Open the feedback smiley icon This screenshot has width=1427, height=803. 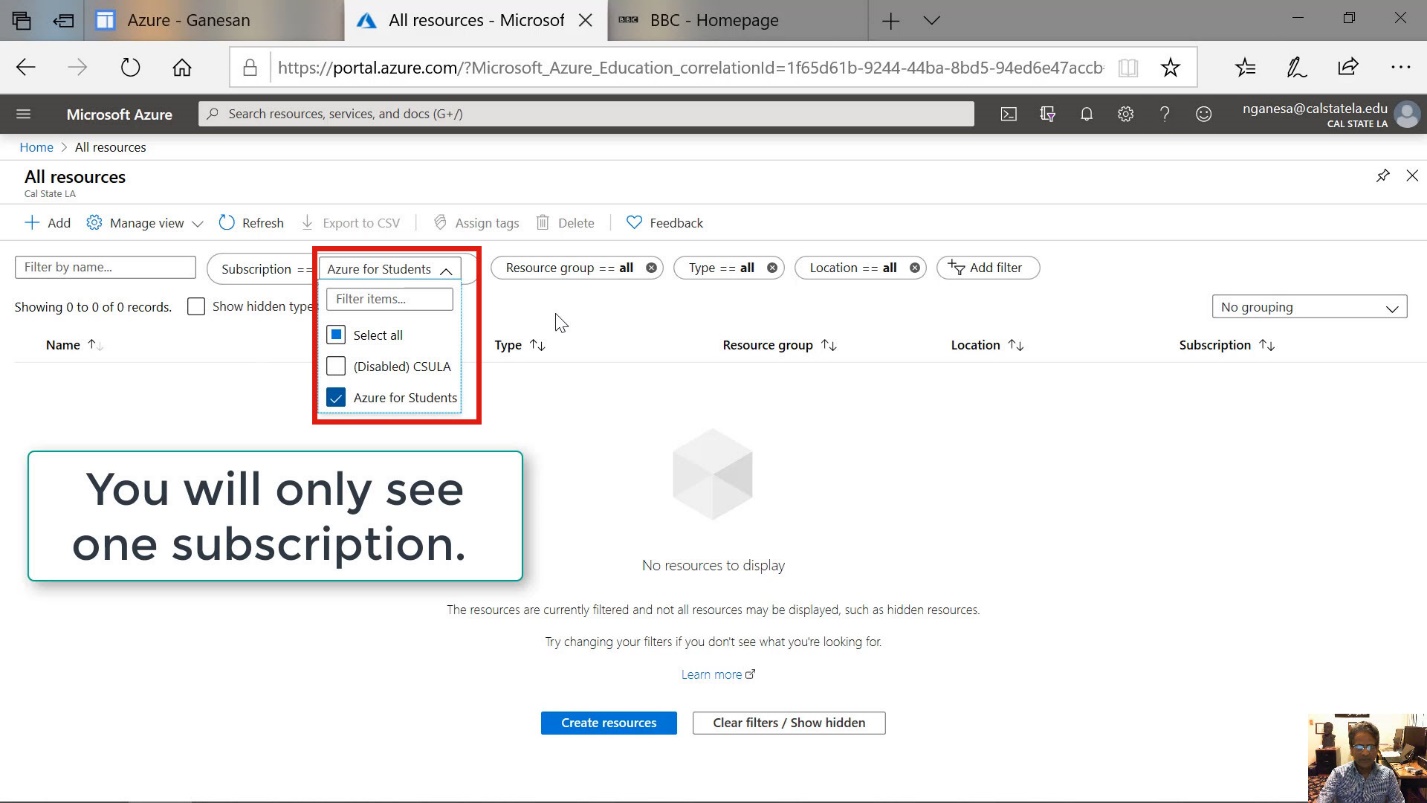pos(1204,114)
